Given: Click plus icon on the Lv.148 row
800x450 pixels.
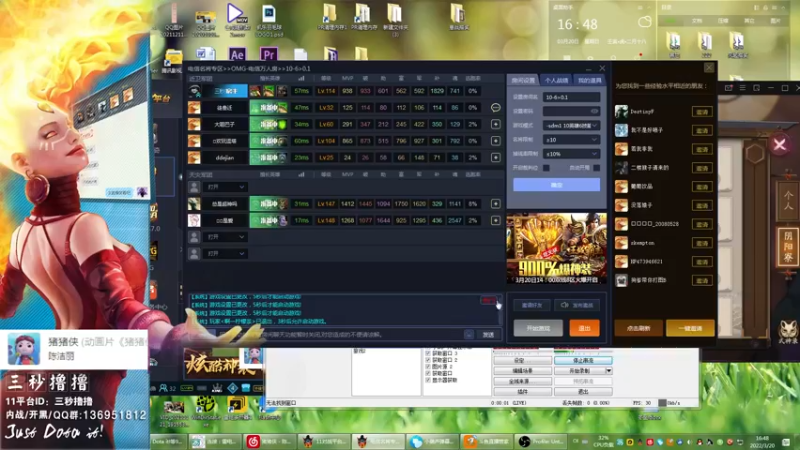Looking at the screenshot, I should click(495, 220).
